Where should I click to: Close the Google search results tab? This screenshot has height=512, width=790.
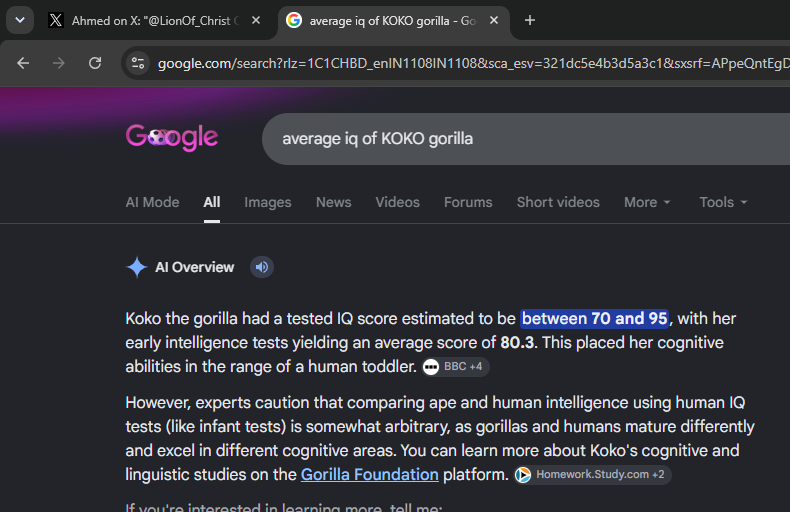pos(494,20)
